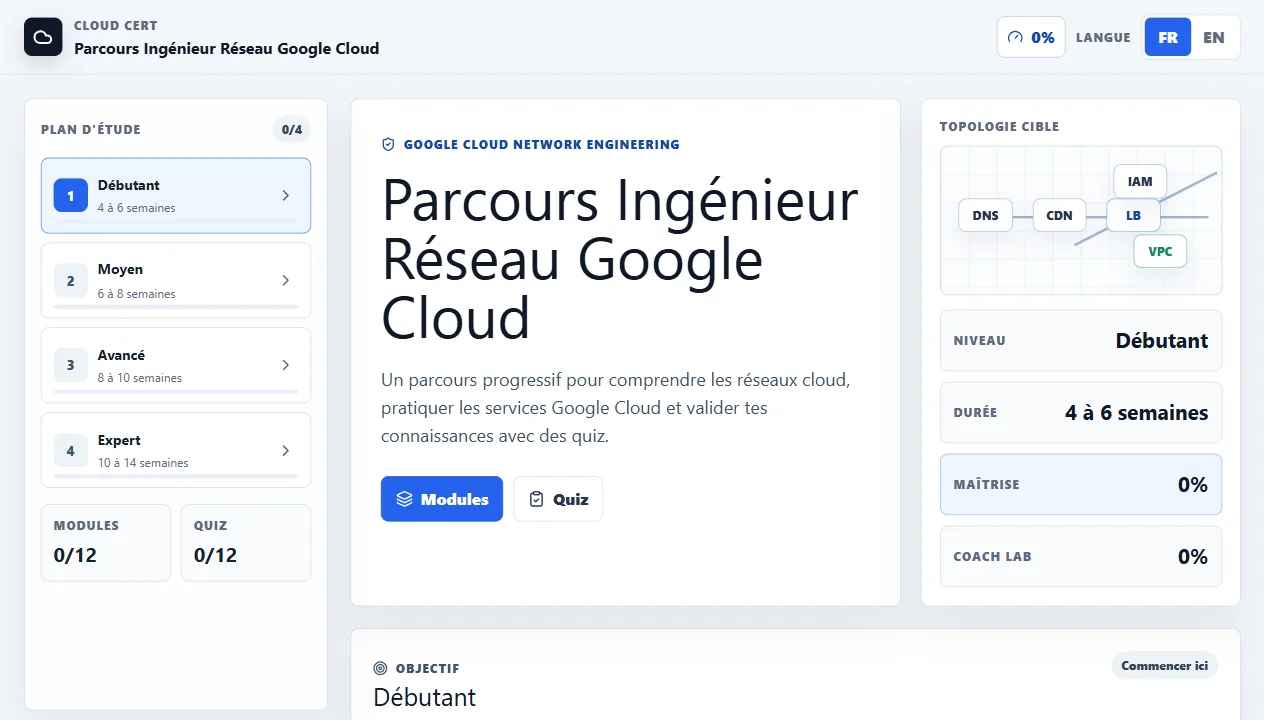1264x720 pixels.
Task: Expand the Débutant level chevron
Action: click(286, 196)
